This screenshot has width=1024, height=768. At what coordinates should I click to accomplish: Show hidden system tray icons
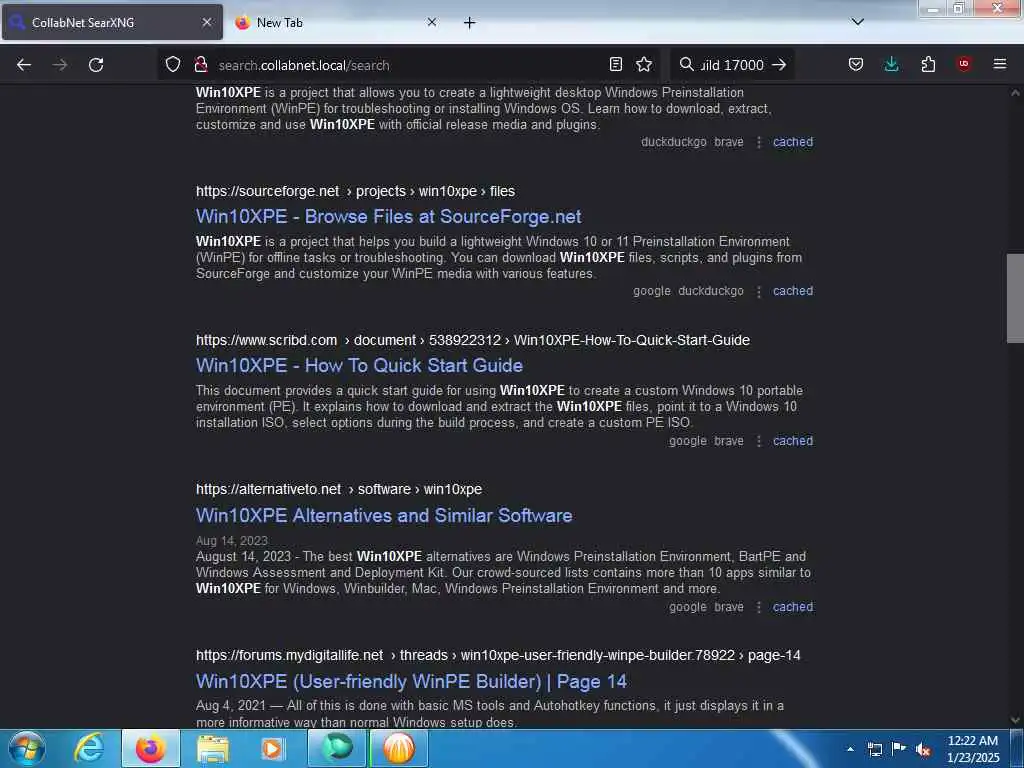coord(850,749)
